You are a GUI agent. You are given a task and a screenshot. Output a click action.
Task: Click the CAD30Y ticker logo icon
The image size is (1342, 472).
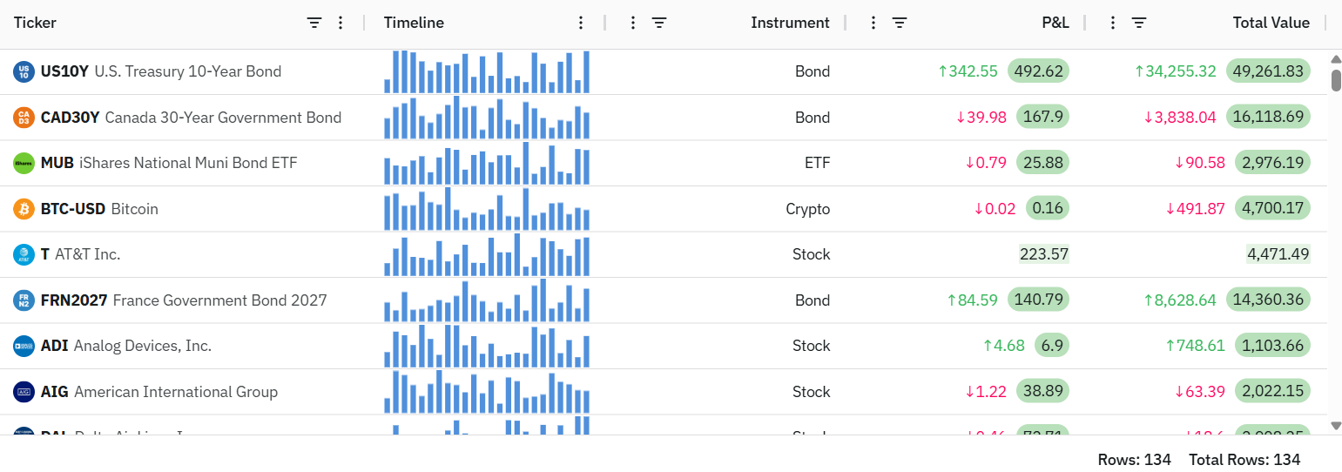tap(24, 118)
